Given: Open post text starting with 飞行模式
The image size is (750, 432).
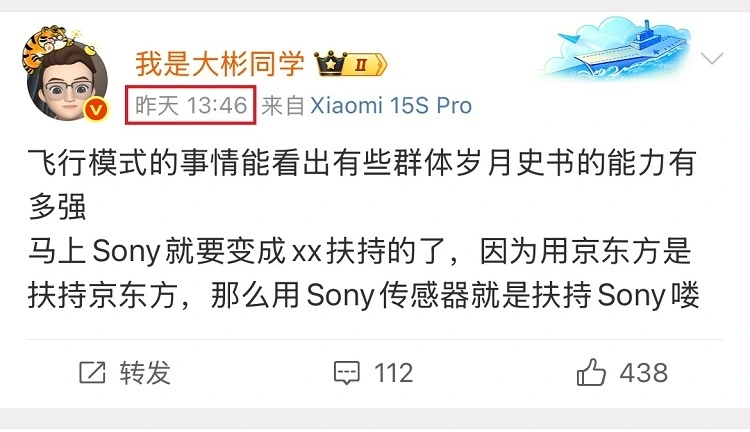Looking at the screenshot, I should point(362,184).
